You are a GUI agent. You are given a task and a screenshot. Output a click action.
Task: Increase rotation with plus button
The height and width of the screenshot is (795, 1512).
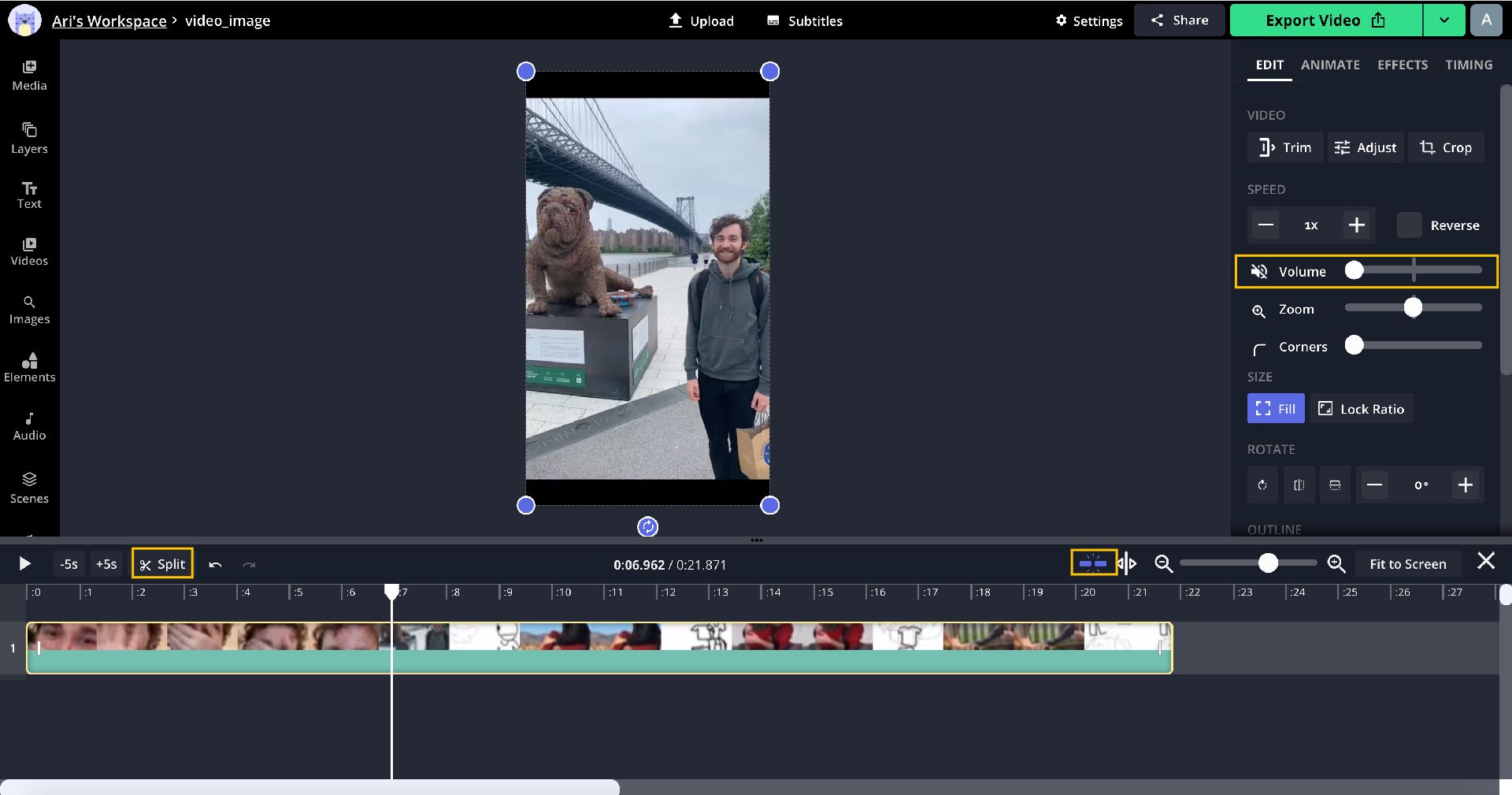(x=1465, y=485)
